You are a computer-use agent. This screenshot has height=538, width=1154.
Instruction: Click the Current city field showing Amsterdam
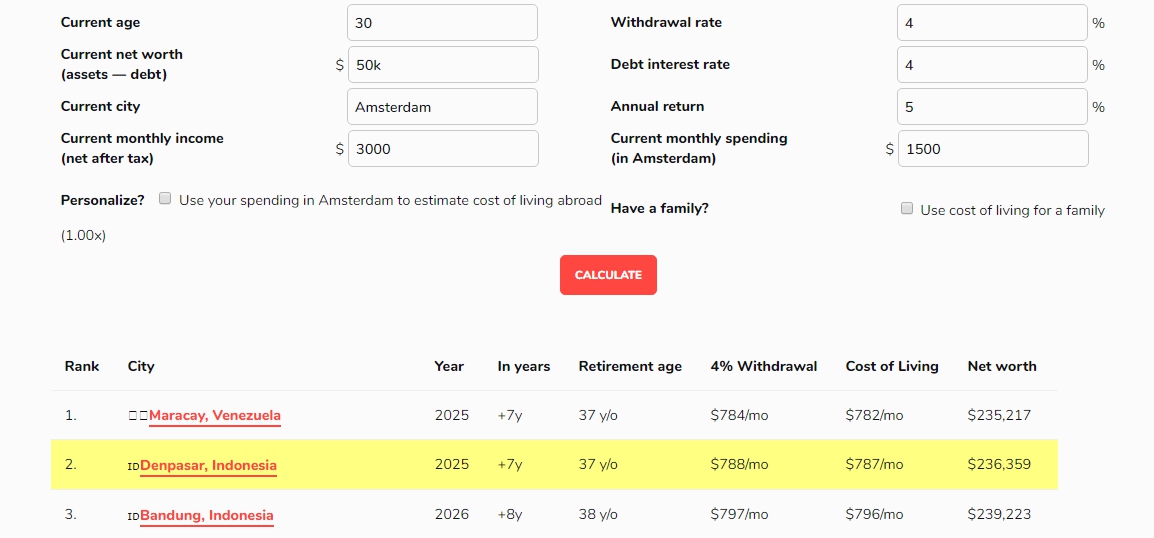tap(442, 107)
